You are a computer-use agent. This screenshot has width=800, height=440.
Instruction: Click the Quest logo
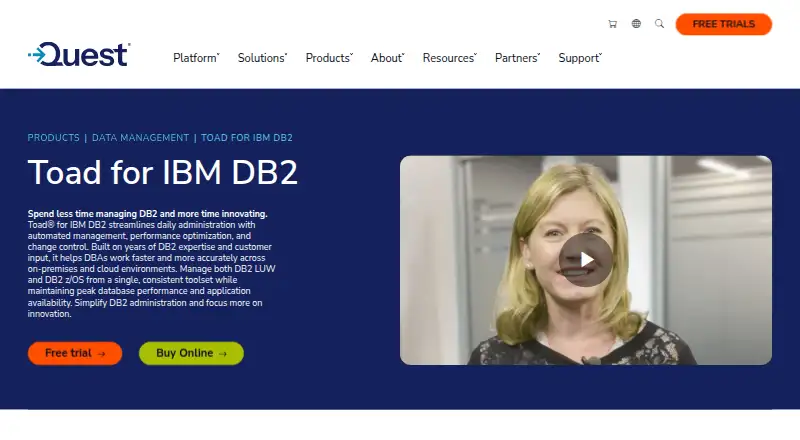[x=79, y=55]
